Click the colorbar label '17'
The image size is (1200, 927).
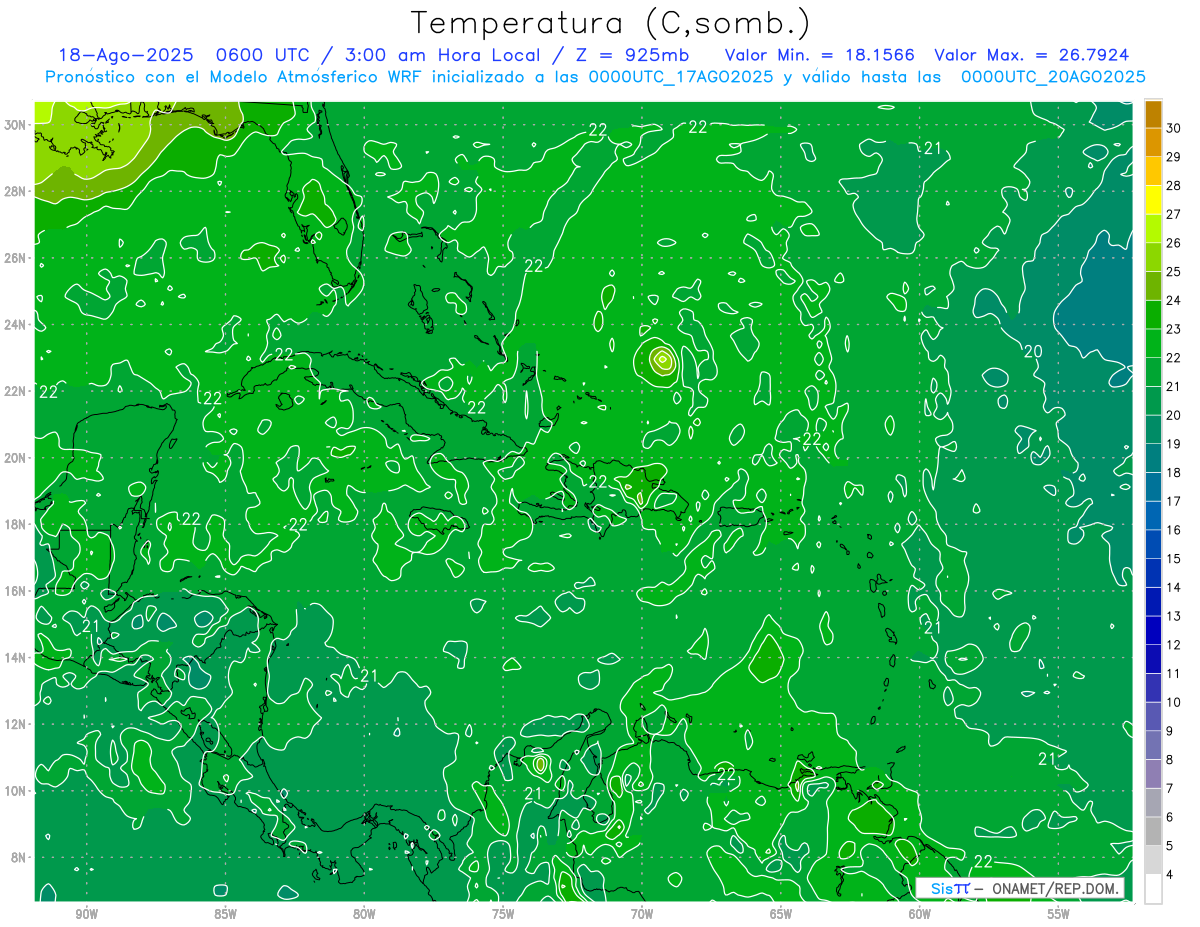tap(1174, 501)
